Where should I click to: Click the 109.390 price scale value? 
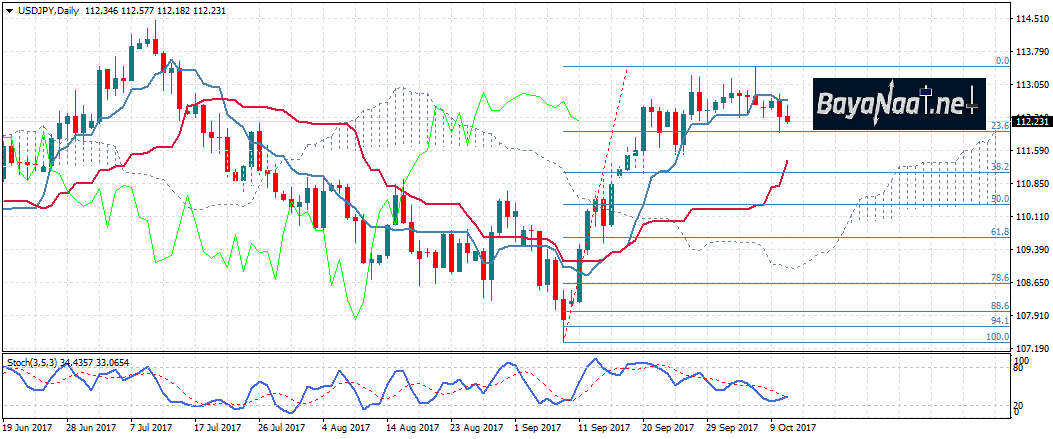pyautogui.click(x=1030, y=249)
